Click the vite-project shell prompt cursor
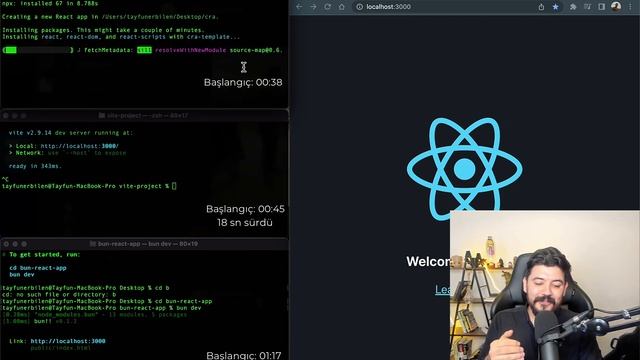640x360 pixels. tap(174, 186)
